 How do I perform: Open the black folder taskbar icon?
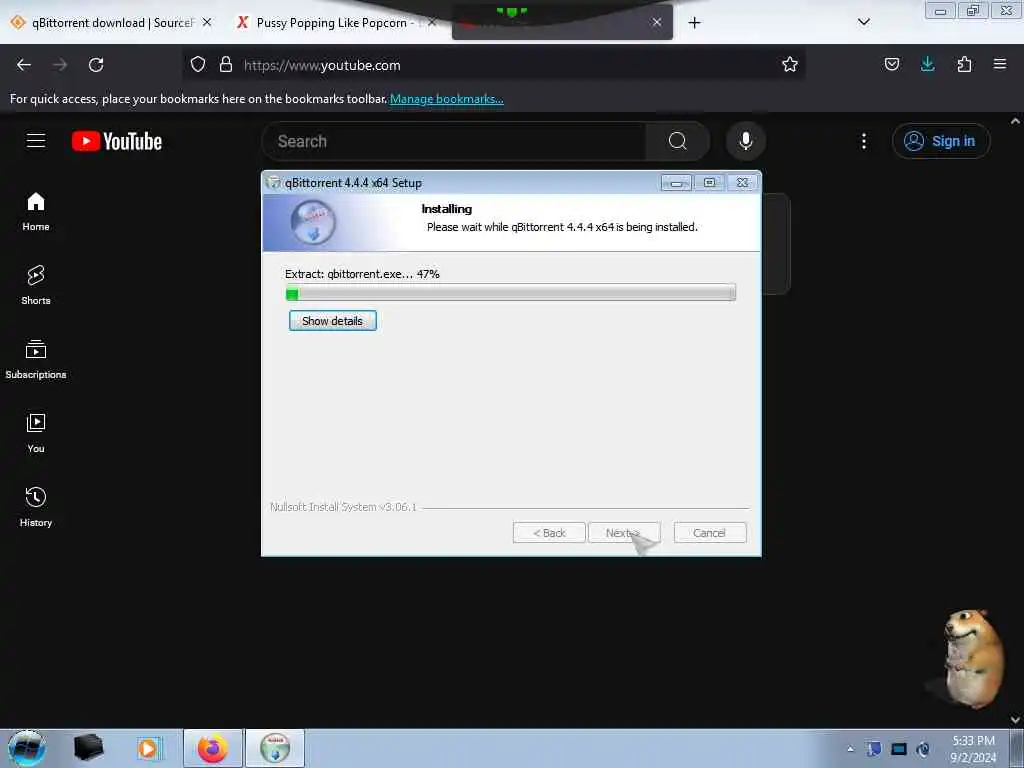[x=88, y=748]
